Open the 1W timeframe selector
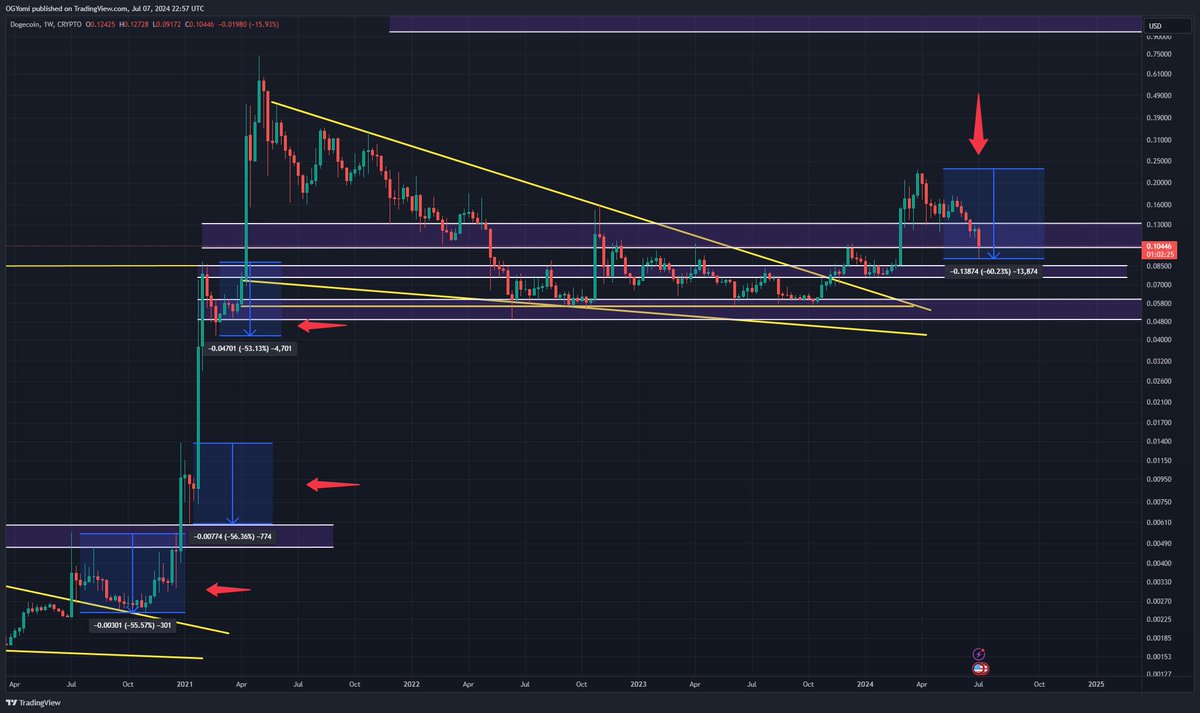This screenshot has height=713, width=1200. click(48, 24)
